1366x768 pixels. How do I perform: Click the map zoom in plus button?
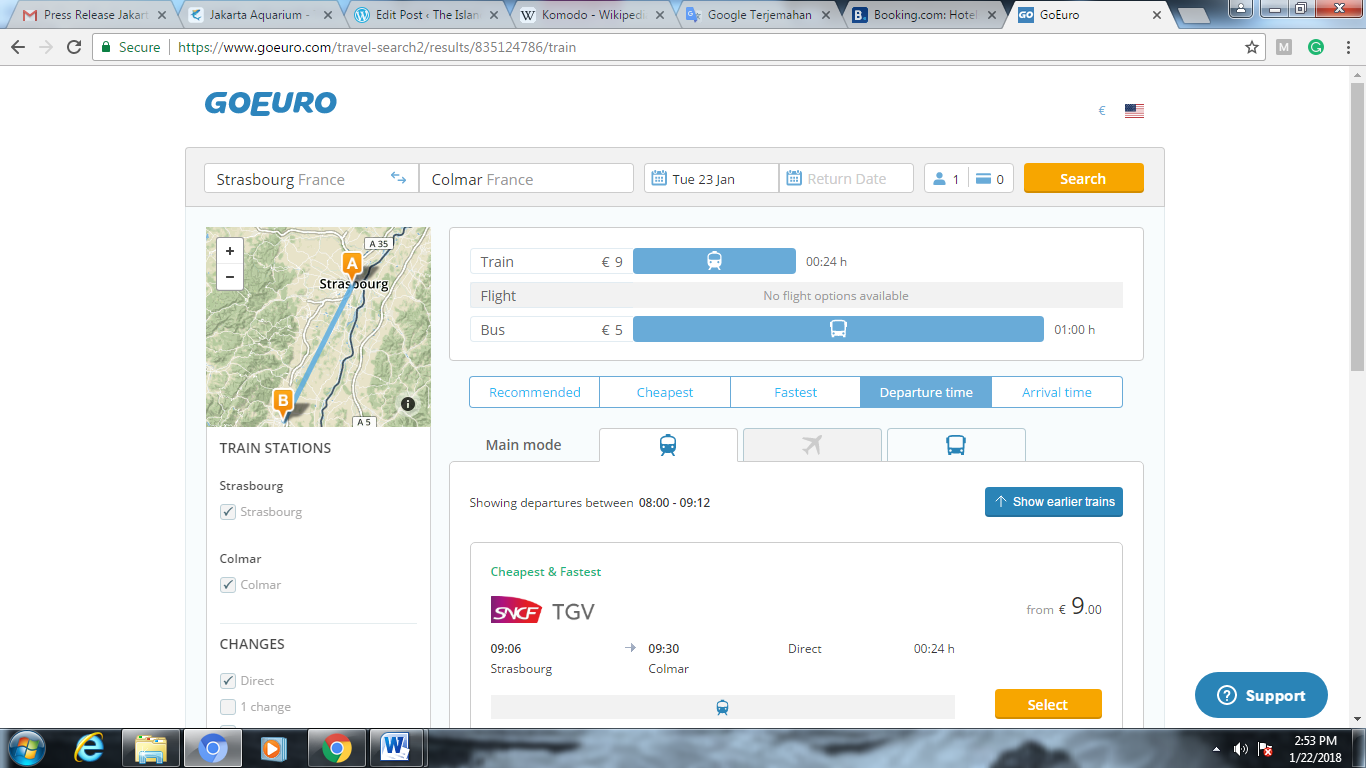pyautogui.click(x=230, y=251)
